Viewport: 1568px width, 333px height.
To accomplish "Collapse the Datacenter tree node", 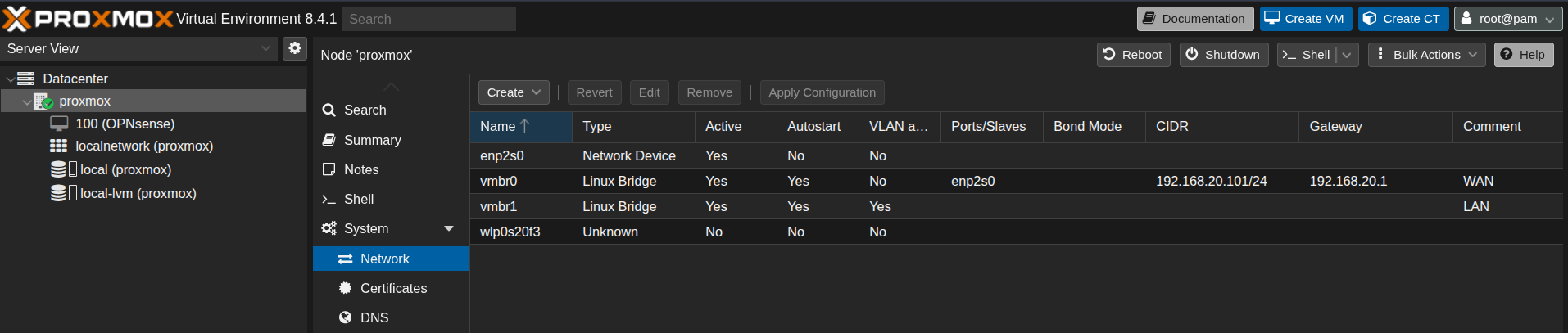I will pos(10,79).
